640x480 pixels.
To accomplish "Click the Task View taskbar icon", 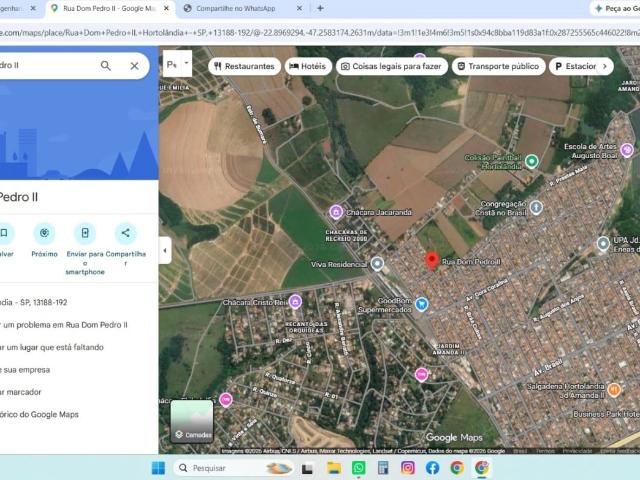I will [x=307, y=469].
